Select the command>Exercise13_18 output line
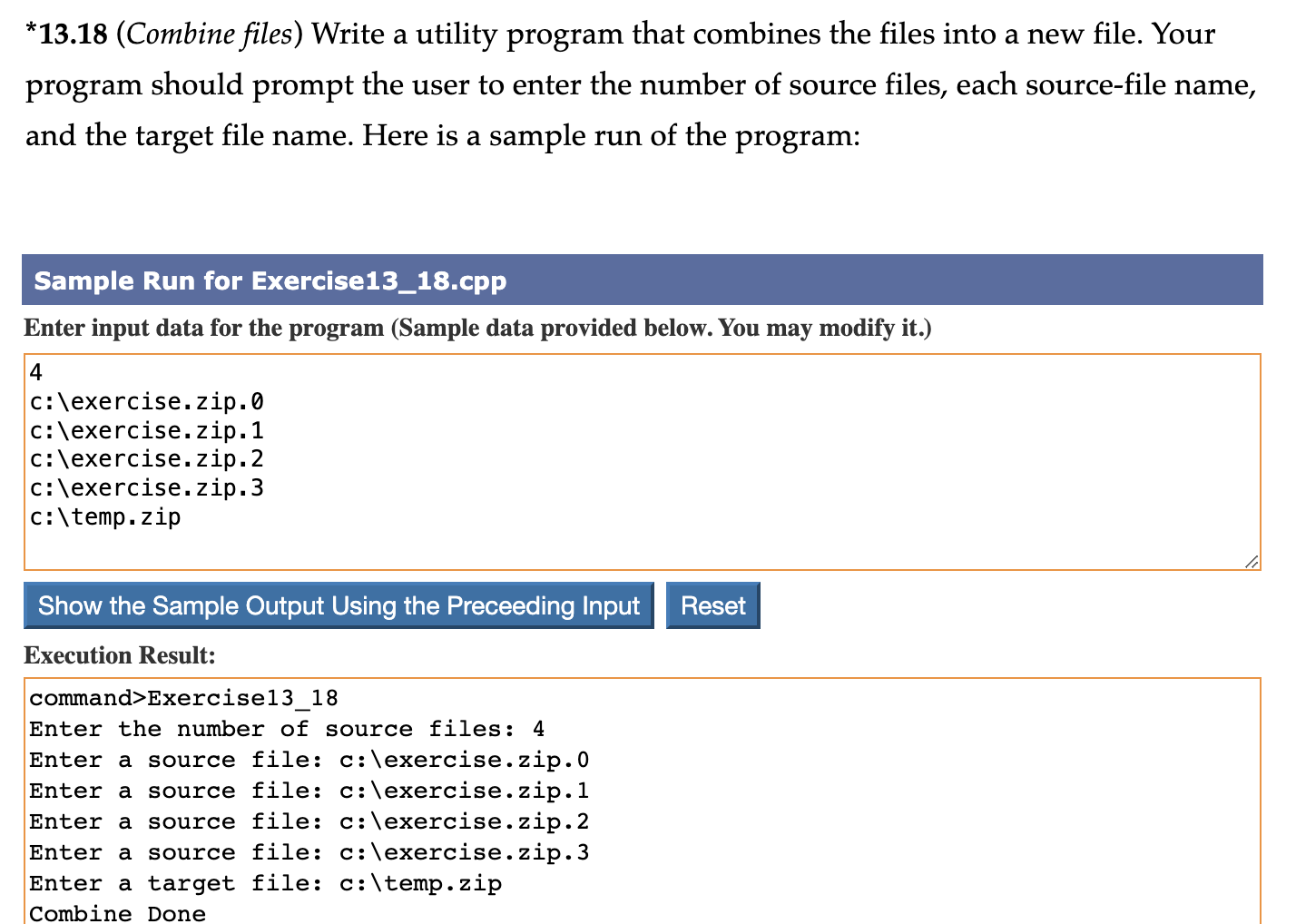Viewport: 1296px width, 924px height. click(x=184, y=697)
